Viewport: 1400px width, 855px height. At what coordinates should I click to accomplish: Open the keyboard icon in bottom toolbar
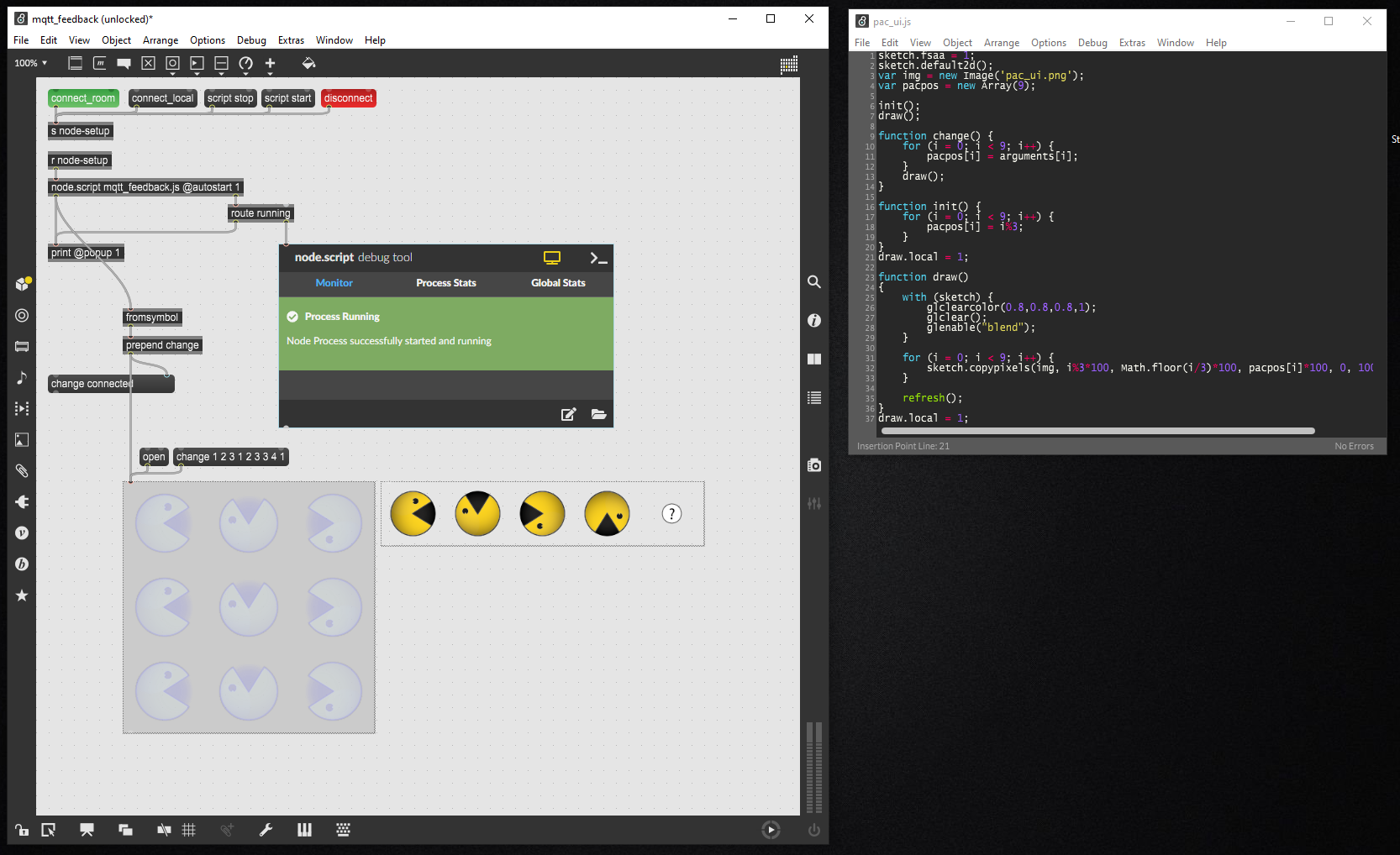(x=343, y=830)
